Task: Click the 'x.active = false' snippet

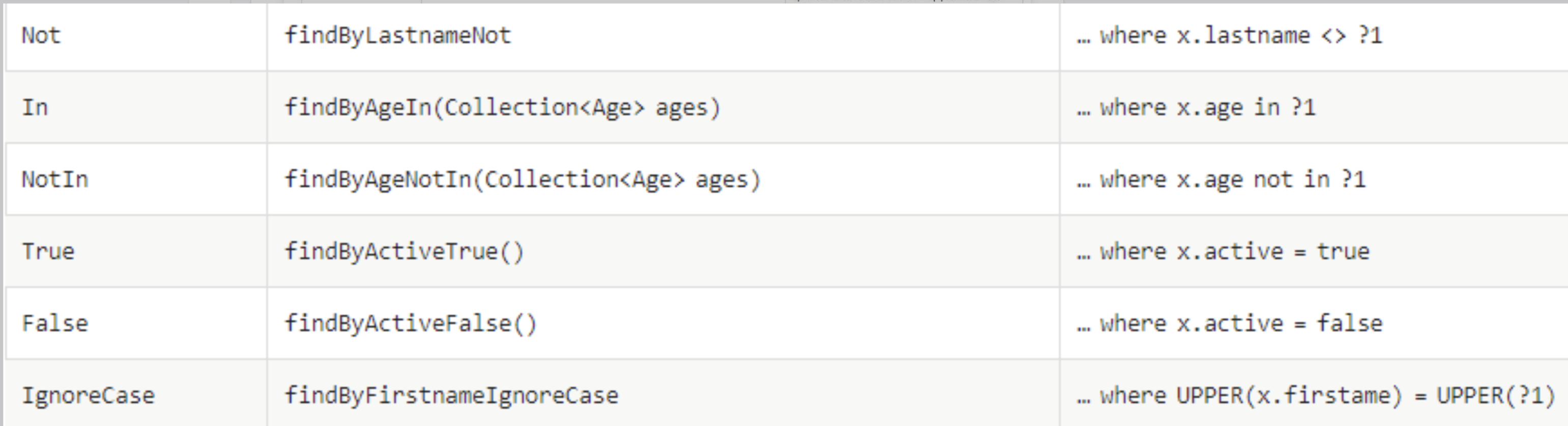Action: pos(1279,323)
